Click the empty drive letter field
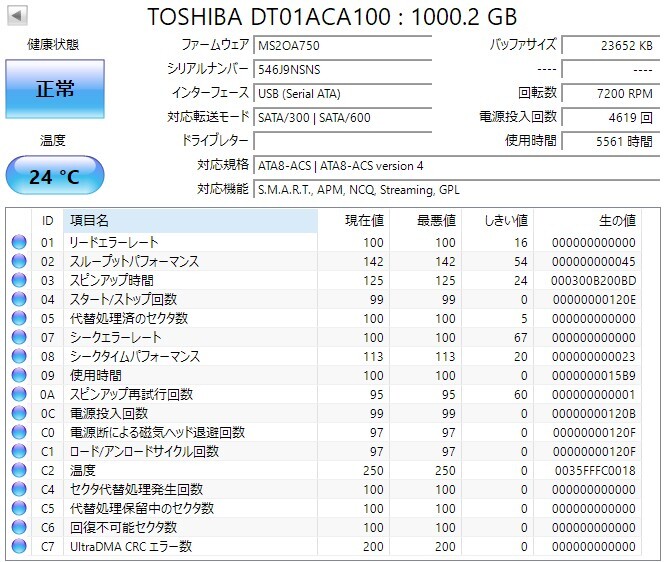The width and height of the screenshot is (664, 562). [x=343, y=141]
